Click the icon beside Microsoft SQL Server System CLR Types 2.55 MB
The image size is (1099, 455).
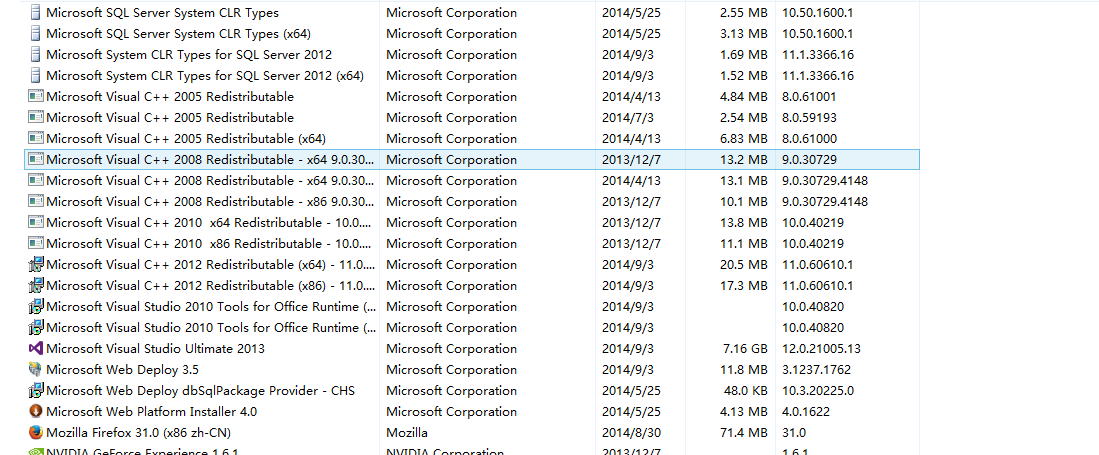coord(36,13)
